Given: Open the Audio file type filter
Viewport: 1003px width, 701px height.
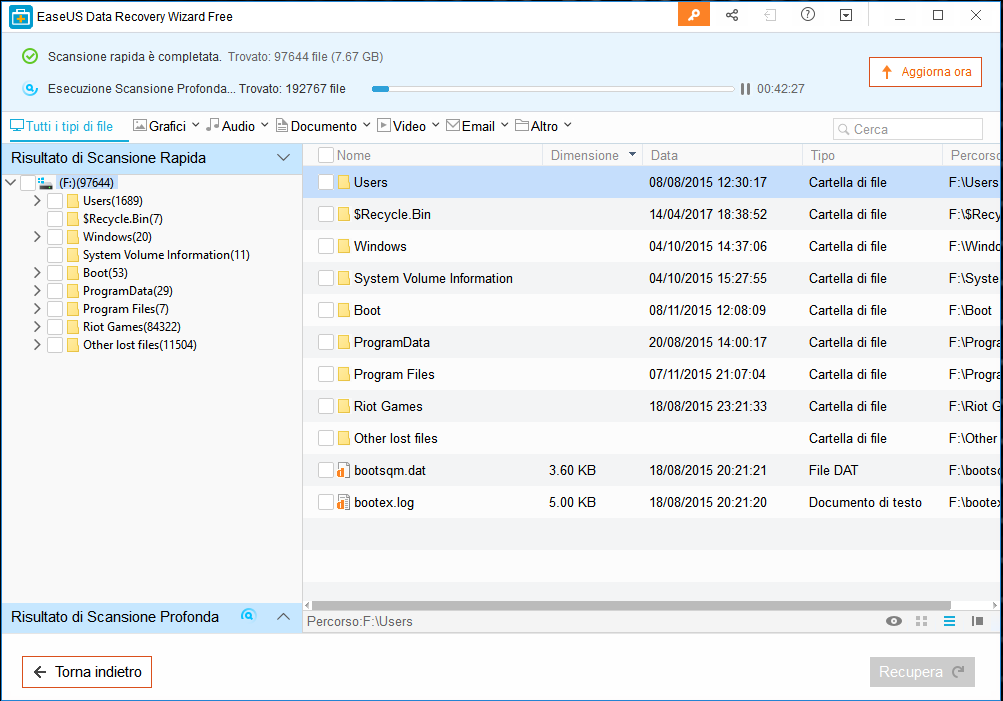Looking at the screenshot, I should [x=237, y=126].
